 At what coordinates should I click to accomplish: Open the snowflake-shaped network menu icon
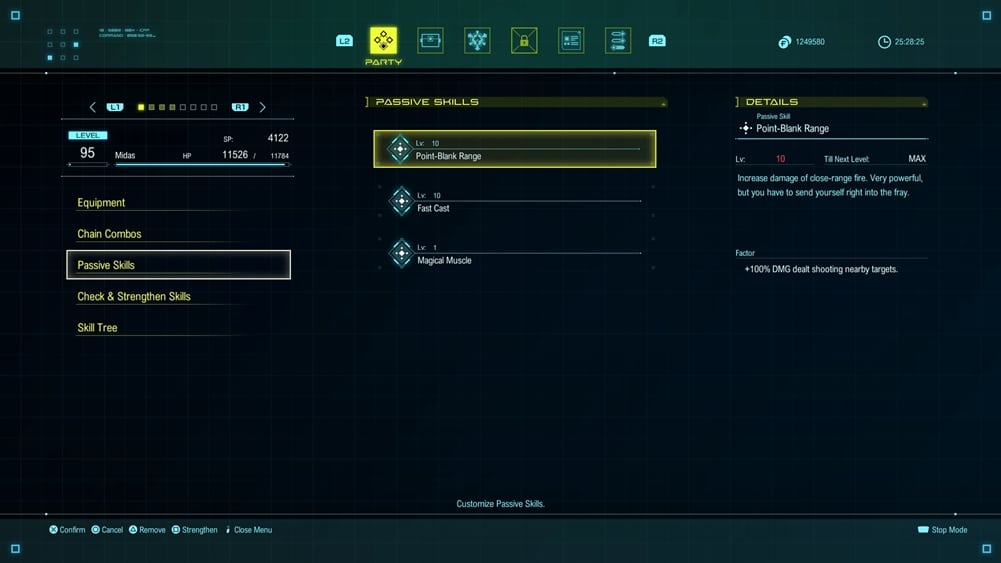click(477, 40)
